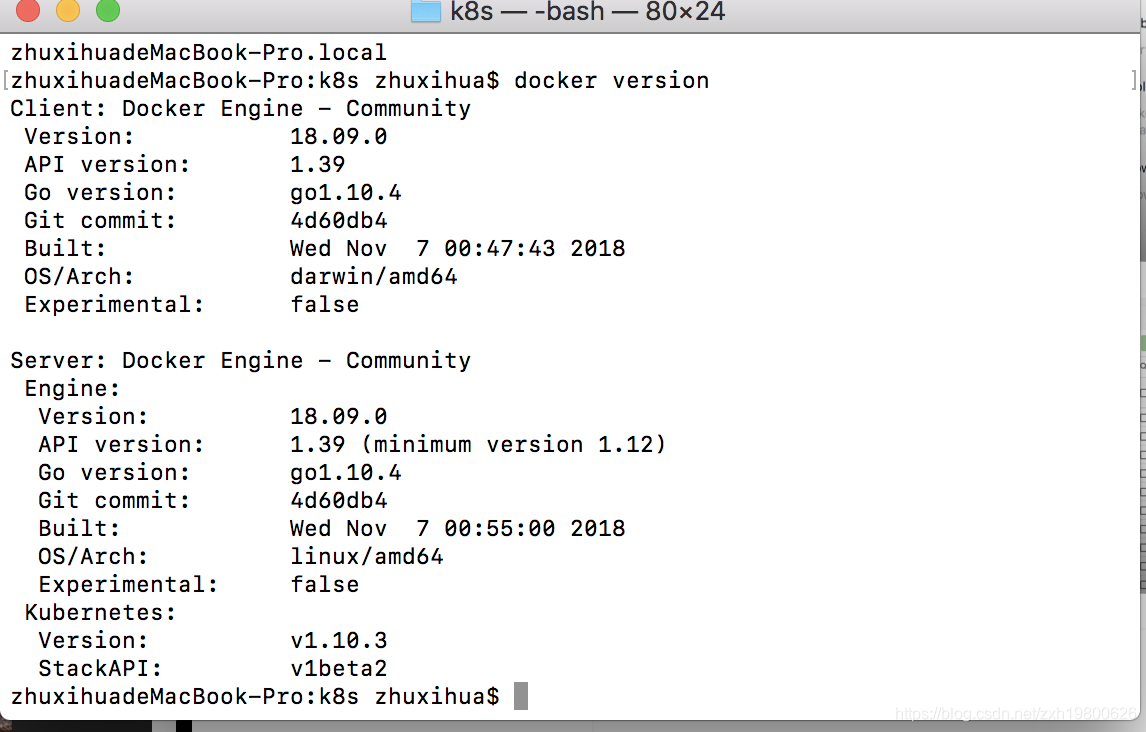Viewport: 1146px width, 732px height.
Task: Click 'Server: Docker Engine - Community' heading
Action: (240, 360)
